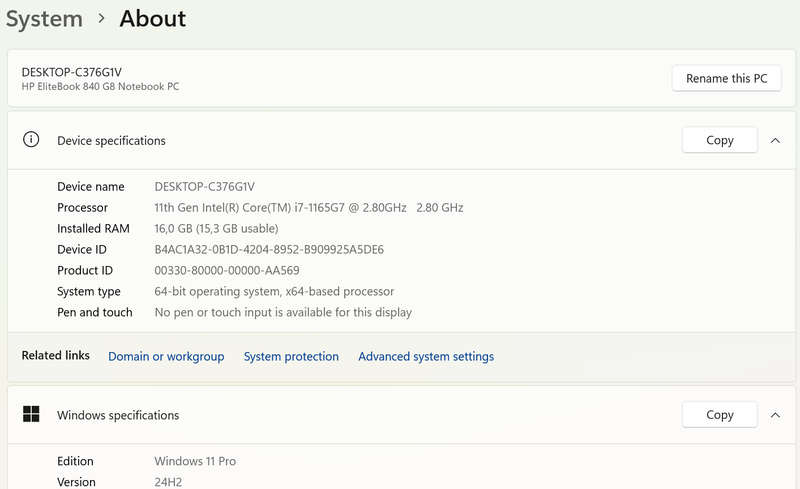Click Device ID value B4AC1A32-0B1D-4204-8952-B909925A5DE6
The image size is (800, 489).
pyautogui.click(x=269, y=249)
